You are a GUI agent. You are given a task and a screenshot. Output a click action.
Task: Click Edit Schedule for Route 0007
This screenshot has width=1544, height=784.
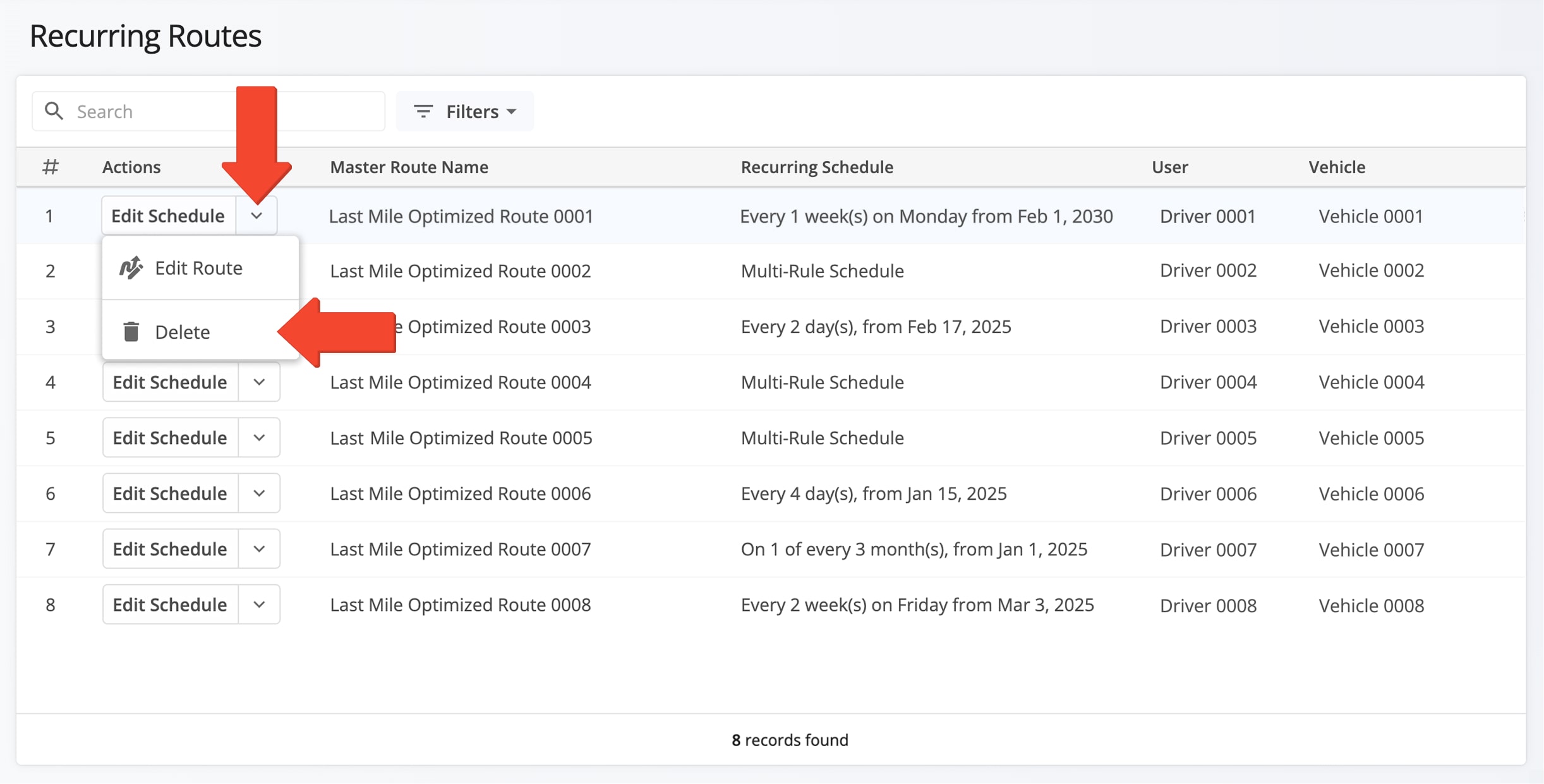[x=171, y=549]
